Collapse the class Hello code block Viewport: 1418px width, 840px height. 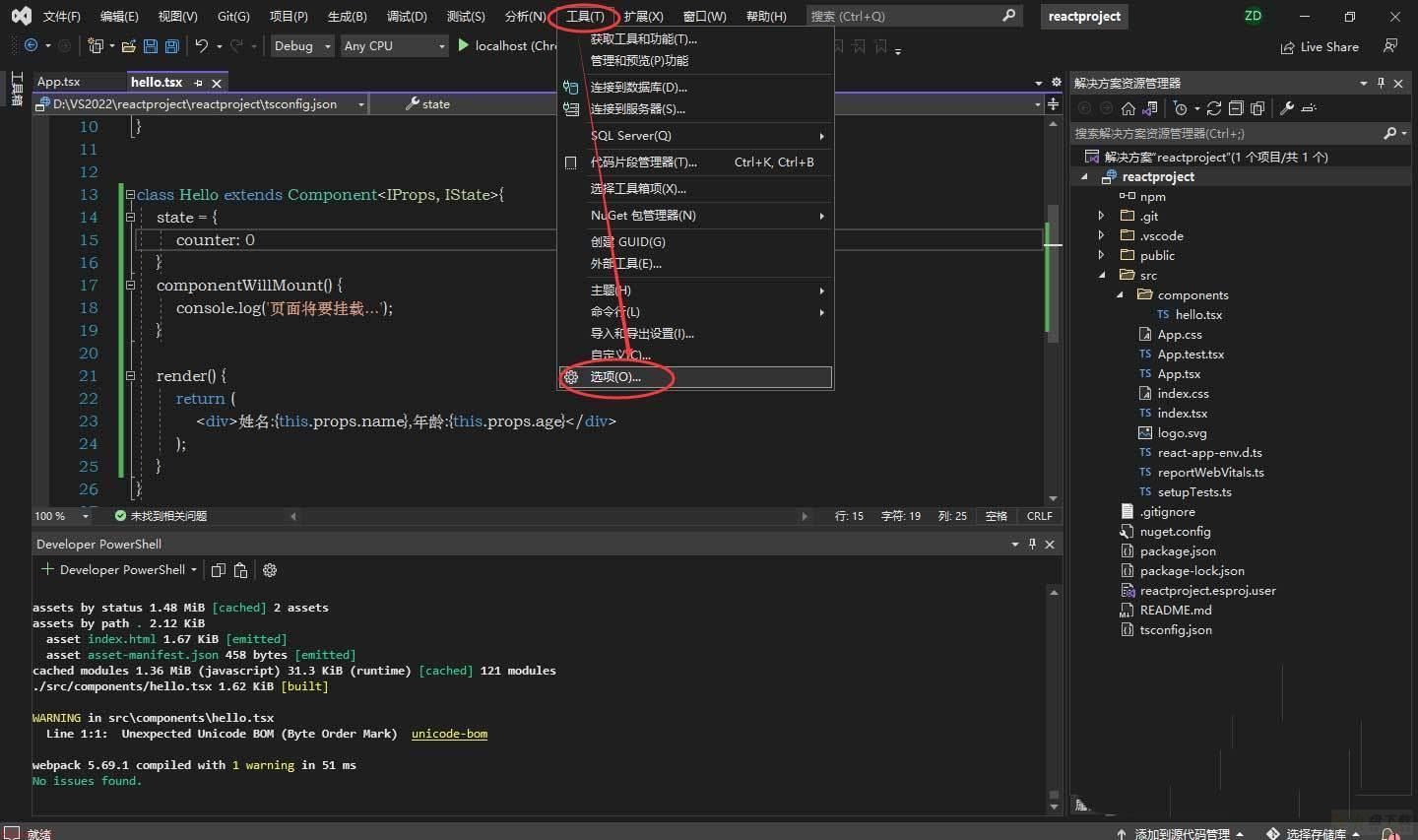pos(130,195)
